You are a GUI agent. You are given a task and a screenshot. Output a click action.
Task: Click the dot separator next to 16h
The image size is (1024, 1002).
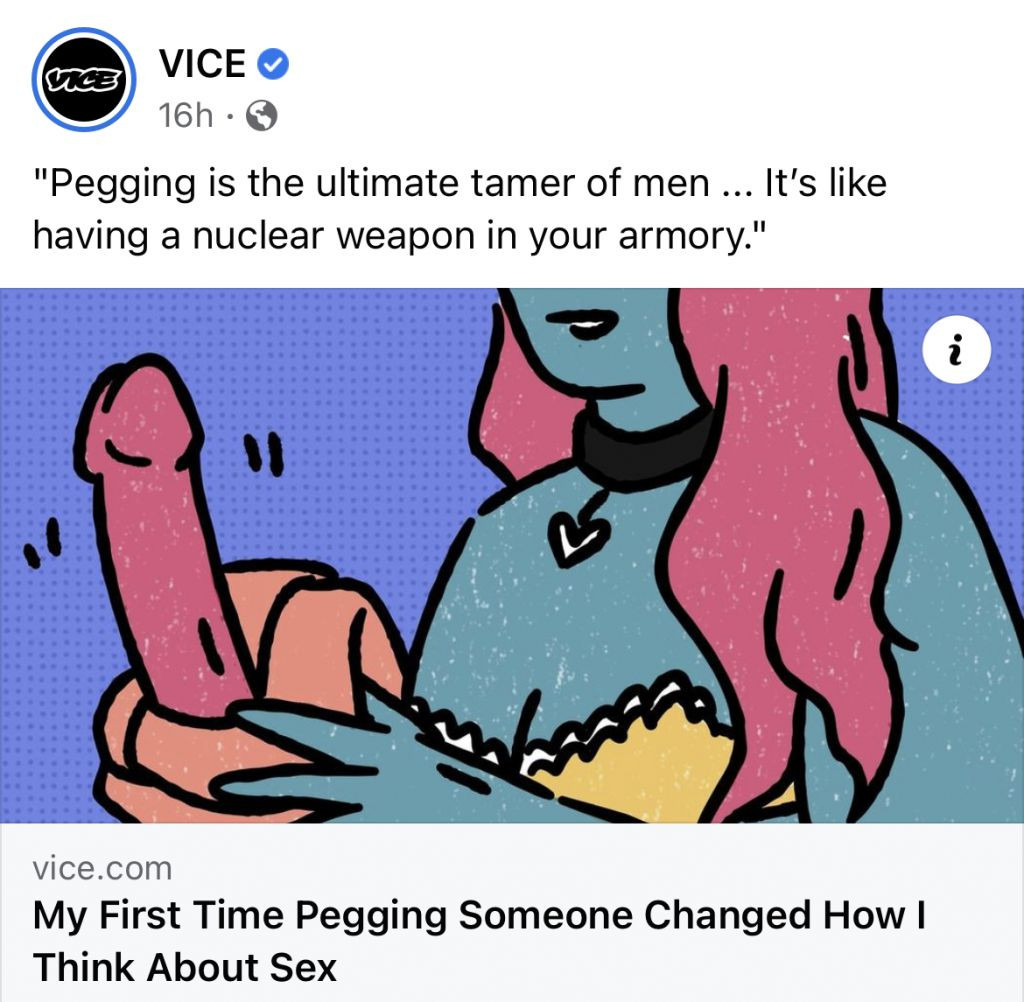pyautogui.click(x=229, y=118)
